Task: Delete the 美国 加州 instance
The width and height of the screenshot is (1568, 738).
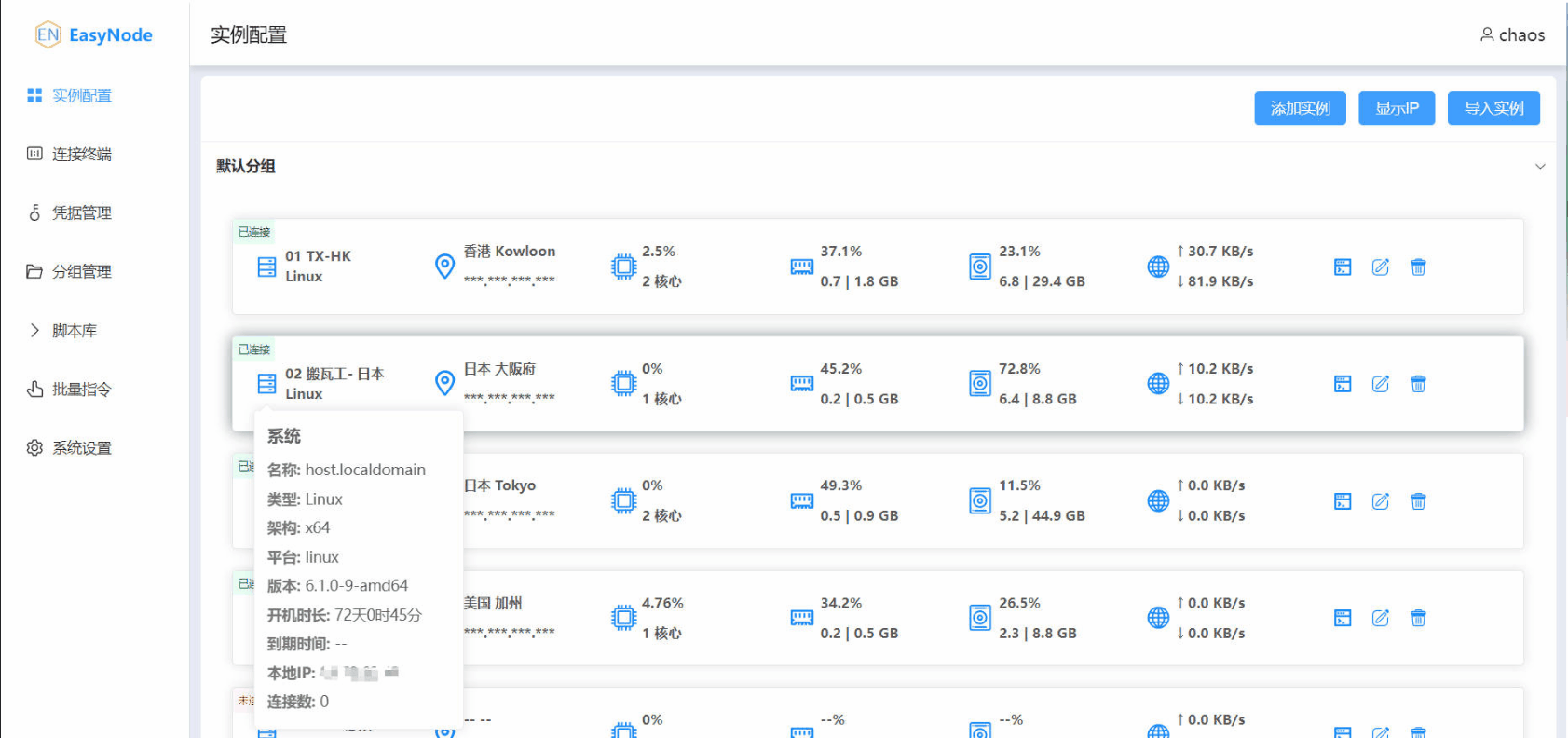Action: [x=1418, y=618]
